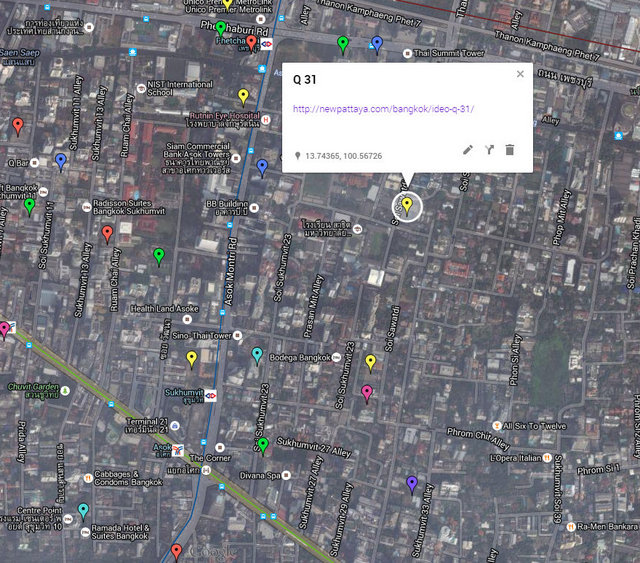Click purple pin near Sukhumvit 33 Alley

412,484
